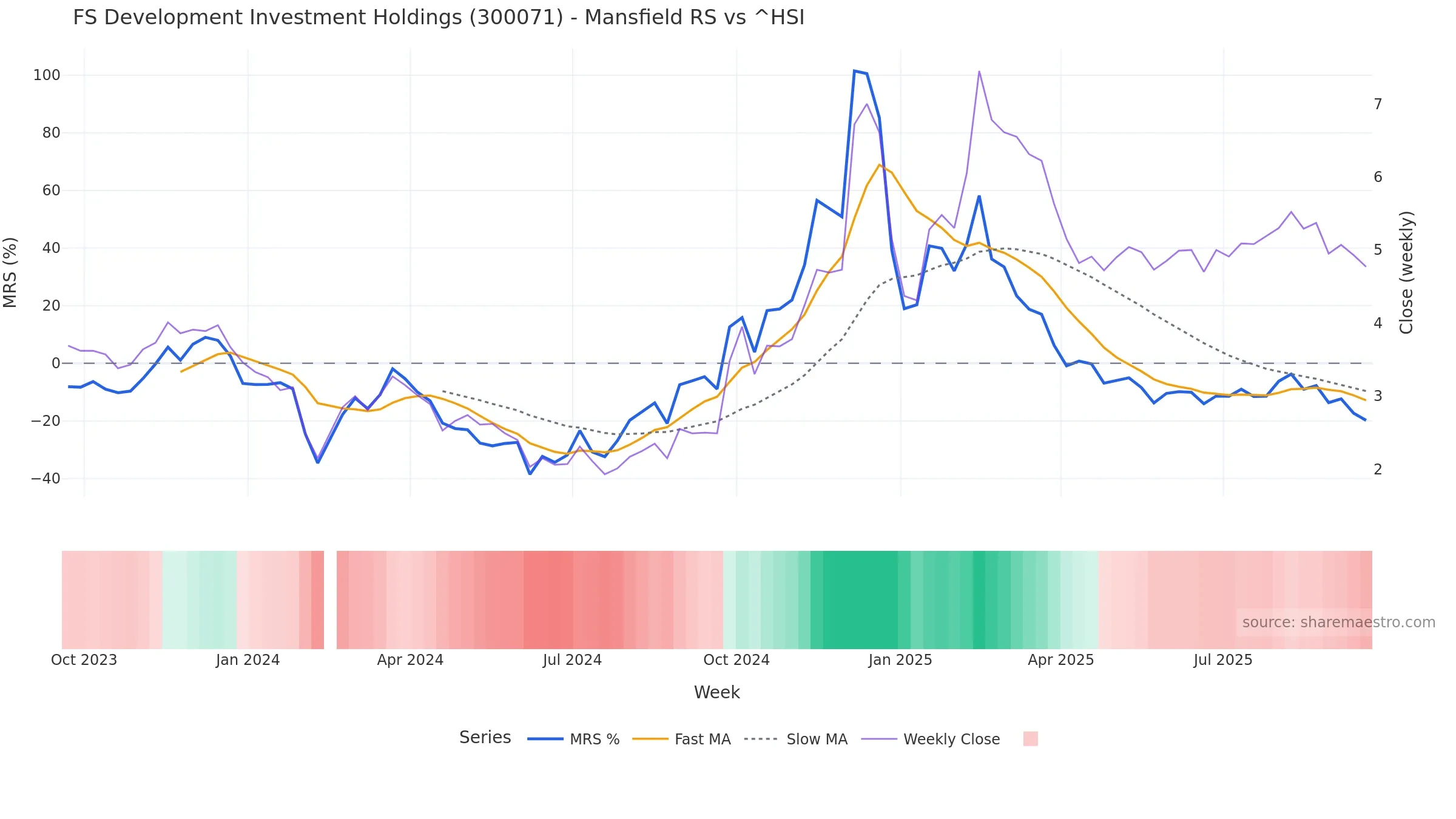Click the source: sharemaestro.com text
The image size is (1456, 819).
click(x=1338, y=622)
